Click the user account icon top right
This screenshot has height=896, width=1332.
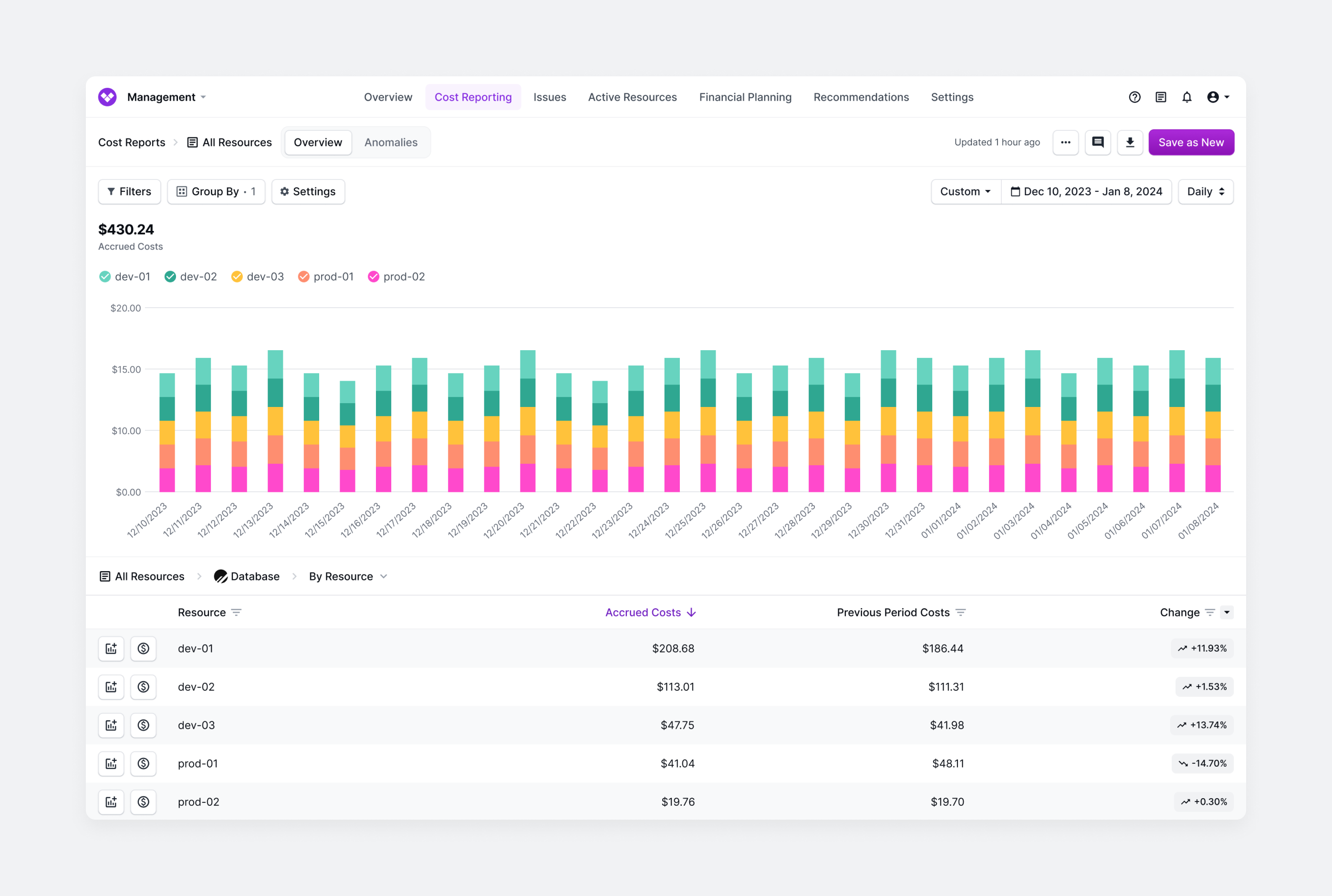click(x=1213, y=97)
